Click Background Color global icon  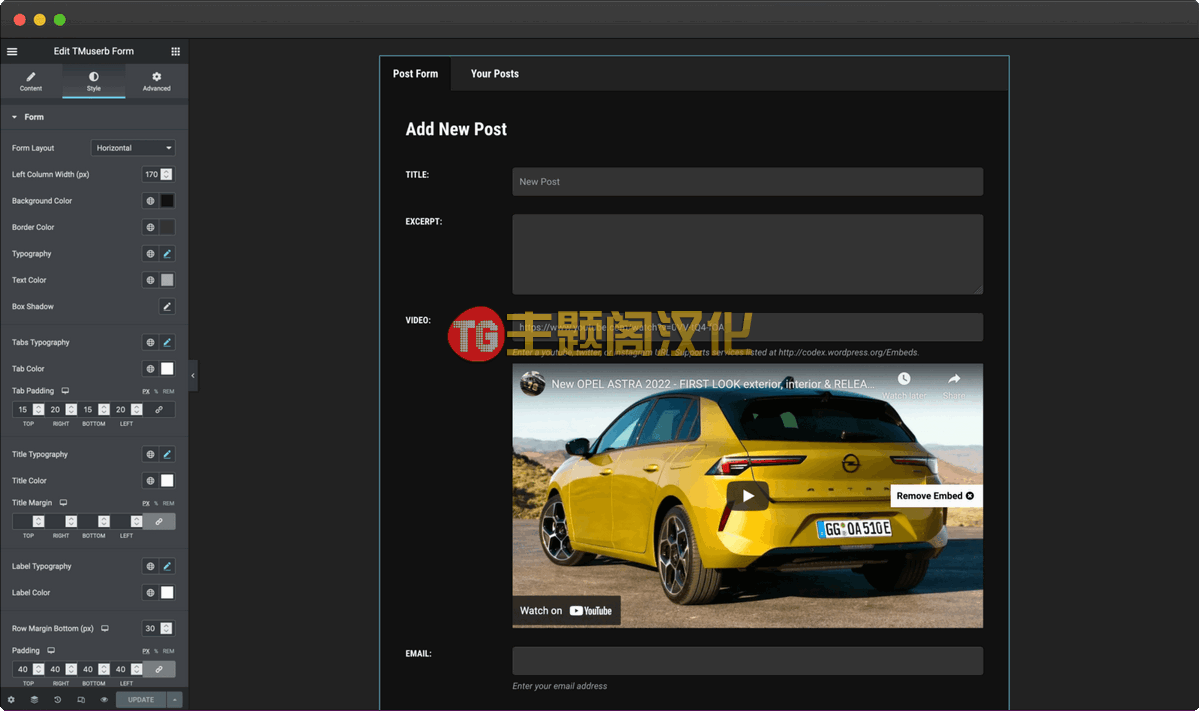150,201
